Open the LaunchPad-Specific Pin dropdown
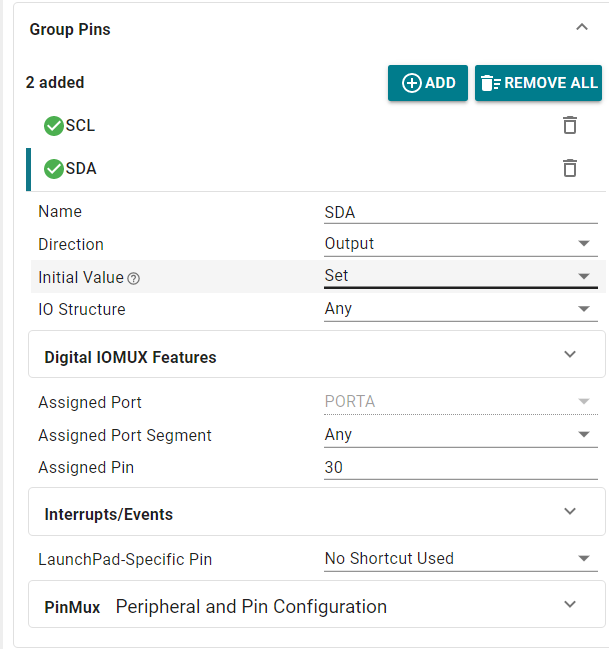The width and height of the screenshot is (609, 649). (461, 559)
